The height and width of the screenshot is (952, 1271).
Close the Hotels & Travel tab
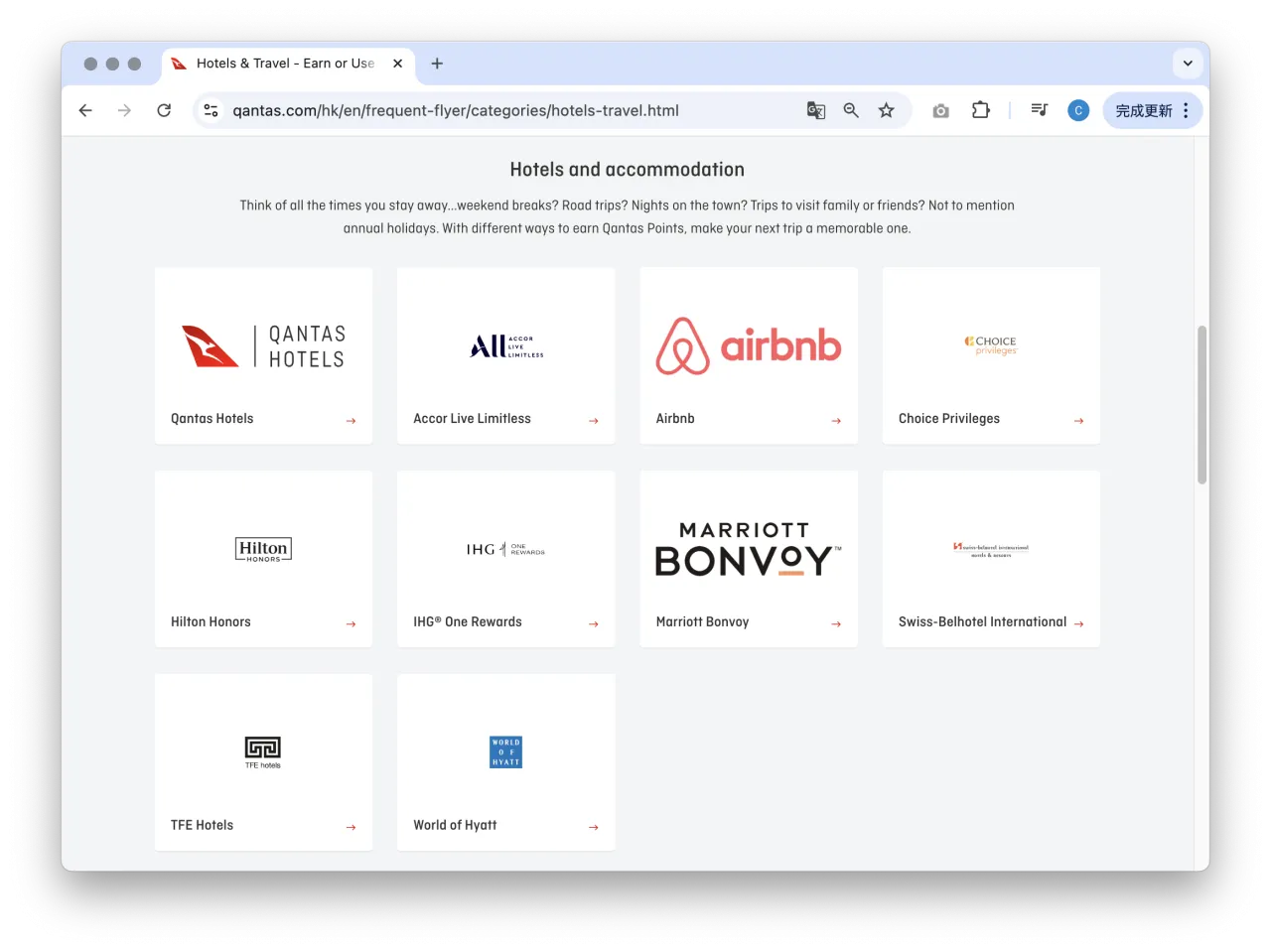[397, 64]
